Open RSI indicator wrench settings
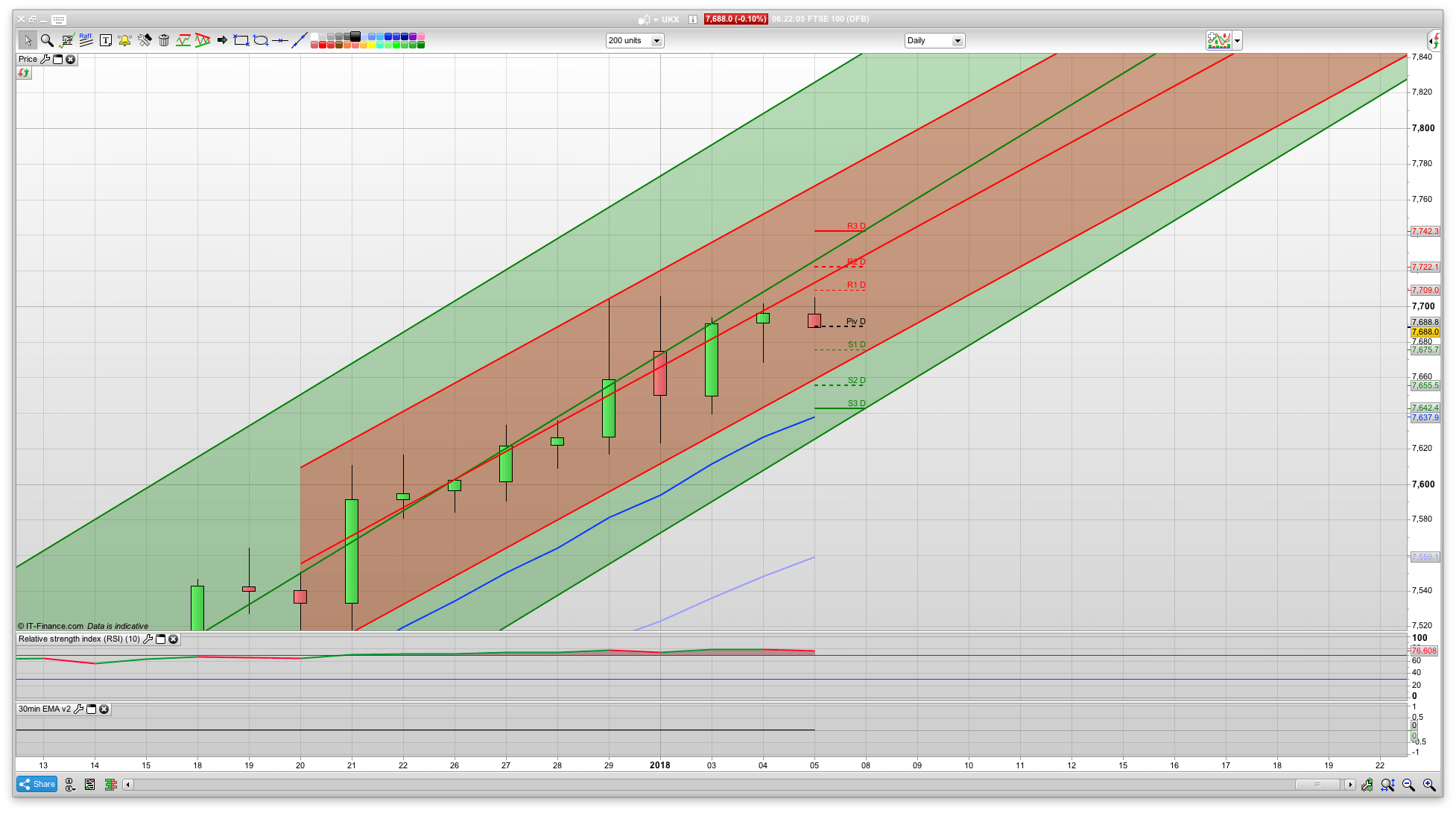The width and height of the screenshot is (1456, 813). coord(148,639)
